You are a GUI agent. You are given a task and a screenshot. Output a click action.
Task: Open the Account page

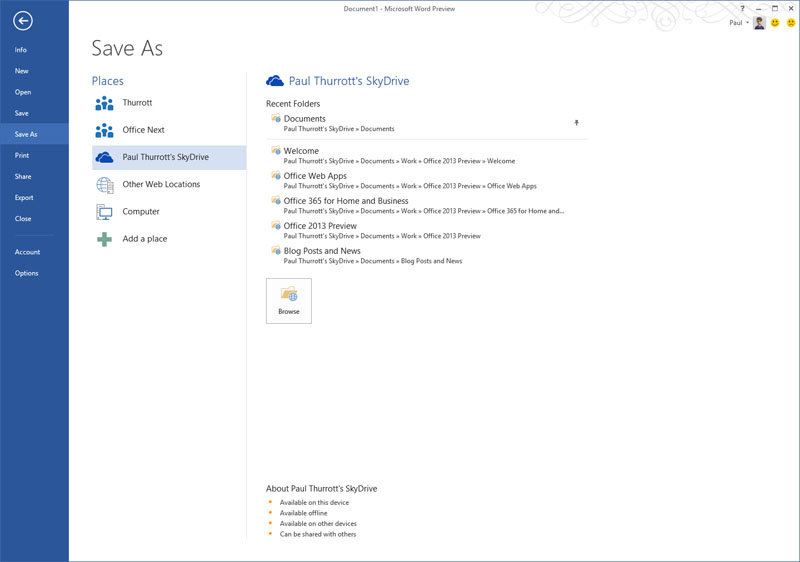28,252
